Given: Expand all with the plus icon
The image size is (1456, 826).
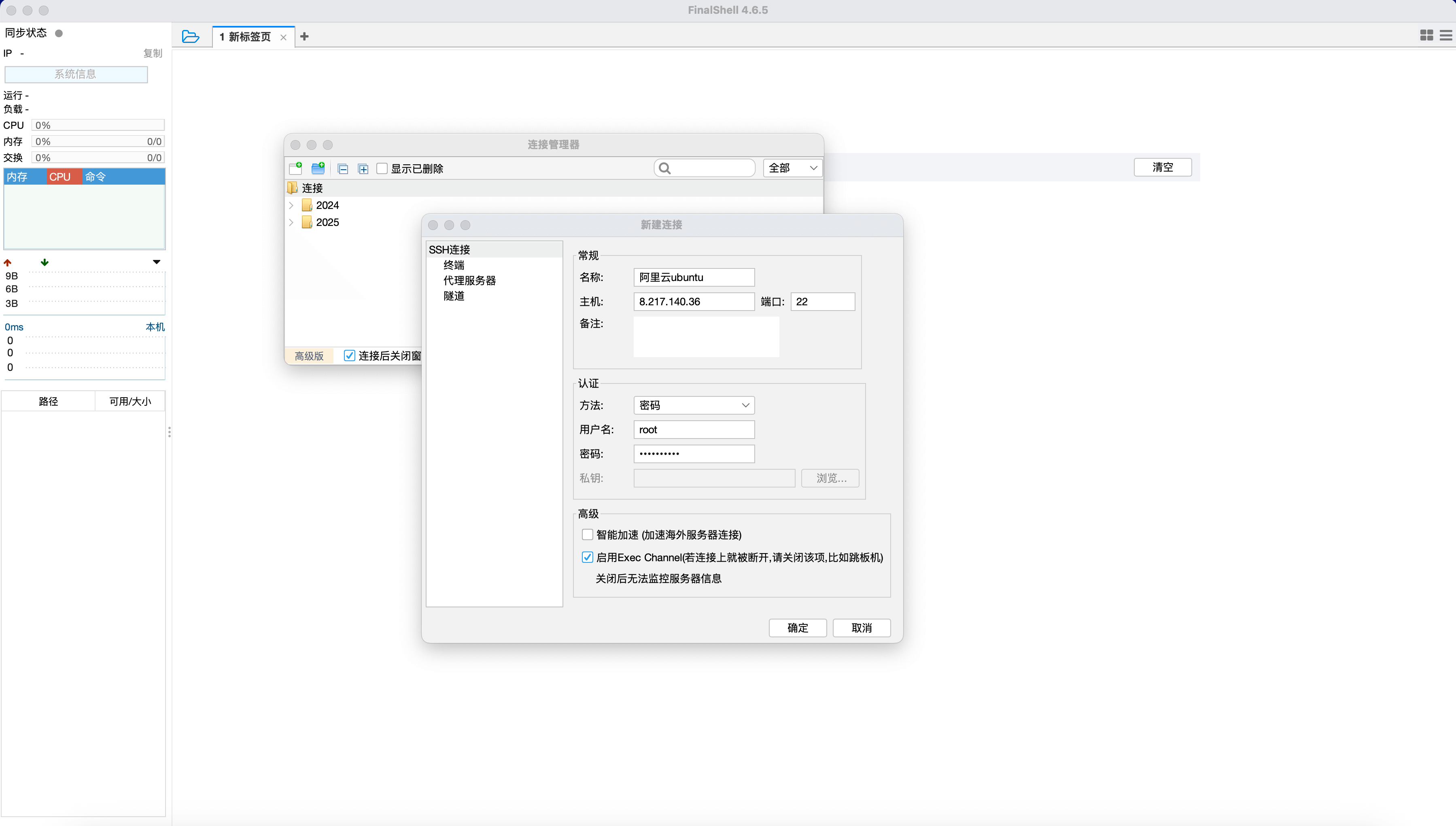Looking at the screenshot, I should click(x=363, y=169).
